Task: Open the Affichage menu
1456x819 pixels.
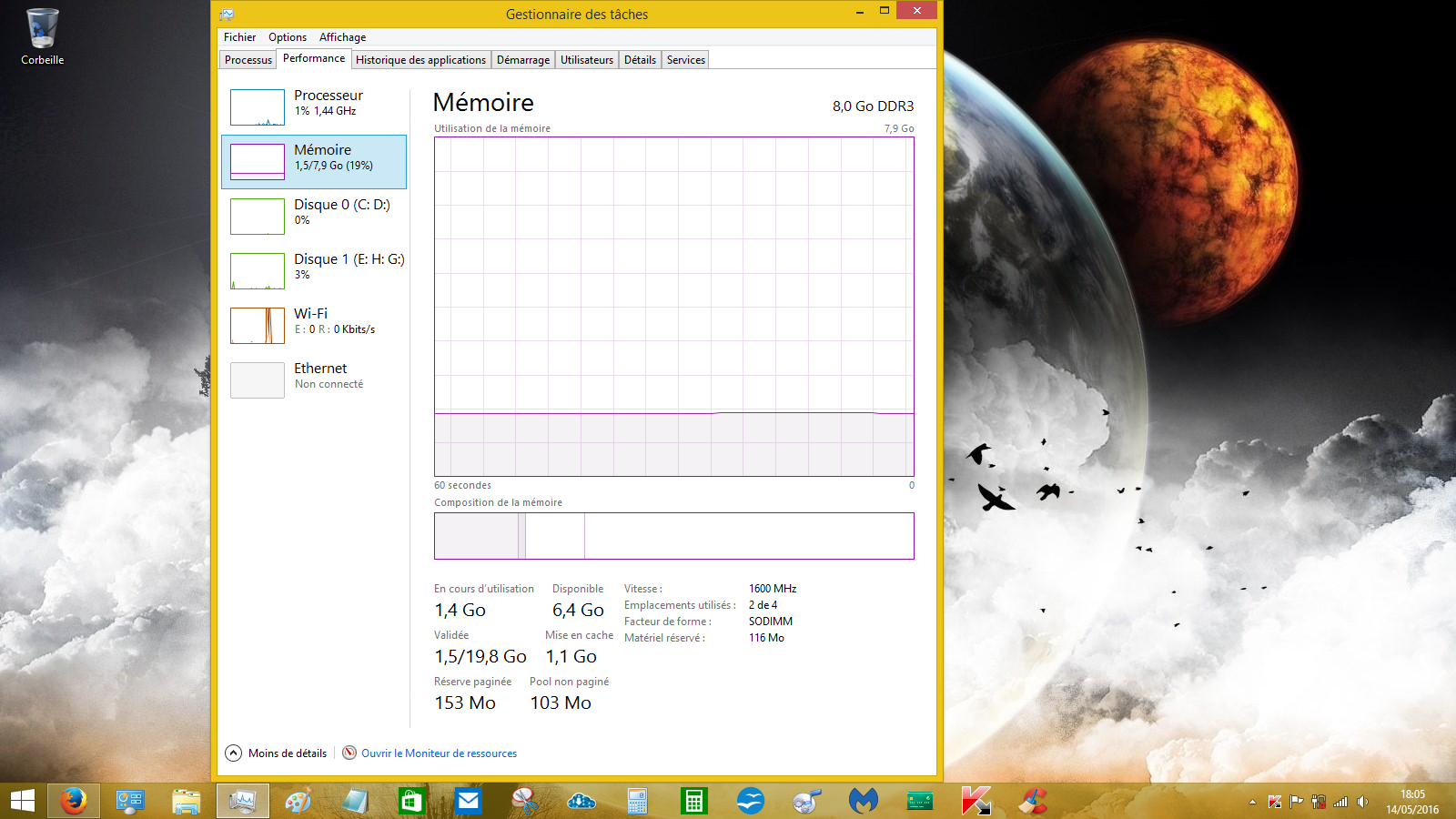Action: [x=342, y=37]
